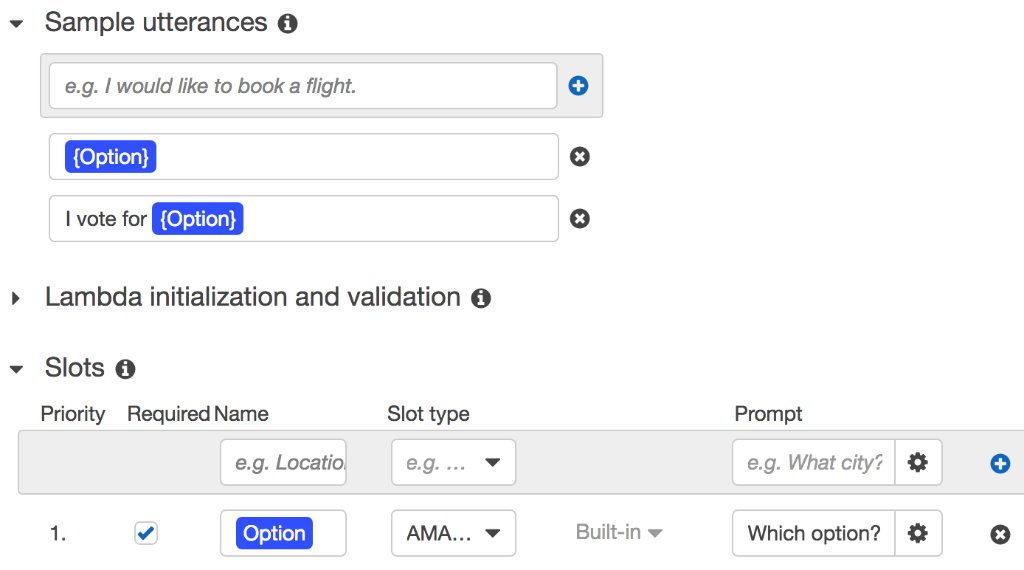Collapse the Sample utterances section
The height and width of the screenshot is (570, 1024).
[x=16, y=24]
